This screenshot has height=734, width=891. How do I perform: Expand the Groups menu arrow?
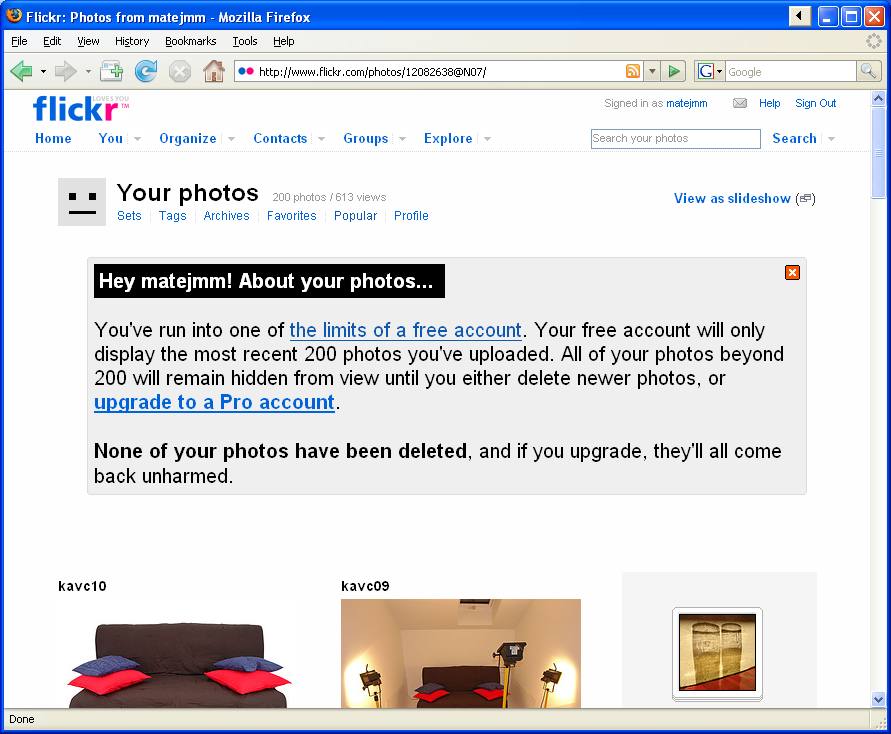tap(402, 139)
